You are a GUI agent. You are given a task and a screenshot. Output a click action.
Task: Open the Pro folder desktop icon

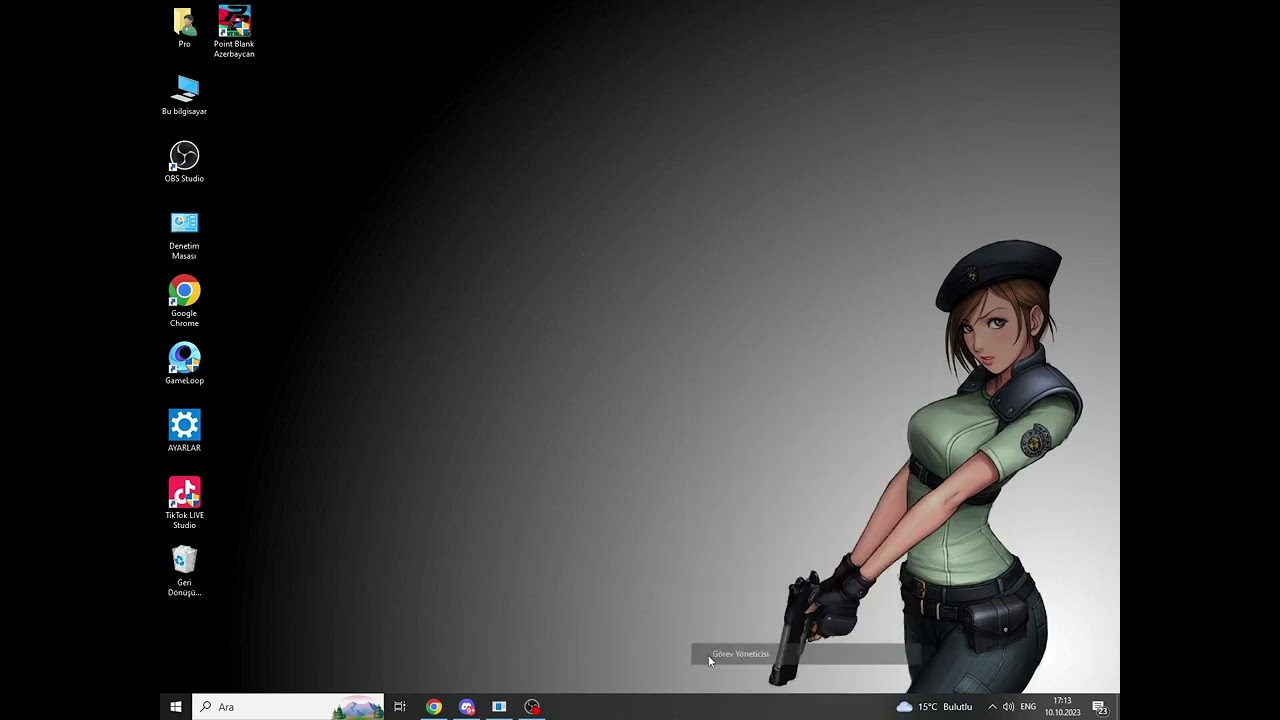(184, 28)
